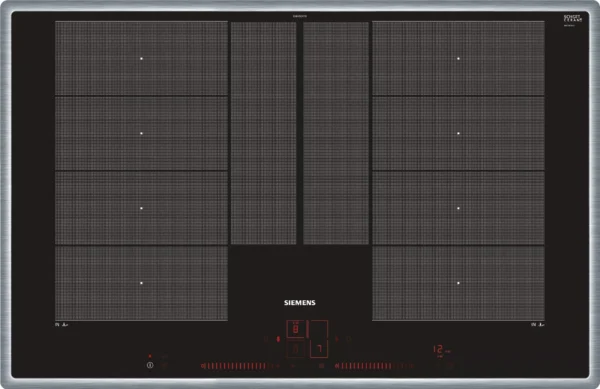Touch center dot of bottom-right cooking zone

[458, 283]
